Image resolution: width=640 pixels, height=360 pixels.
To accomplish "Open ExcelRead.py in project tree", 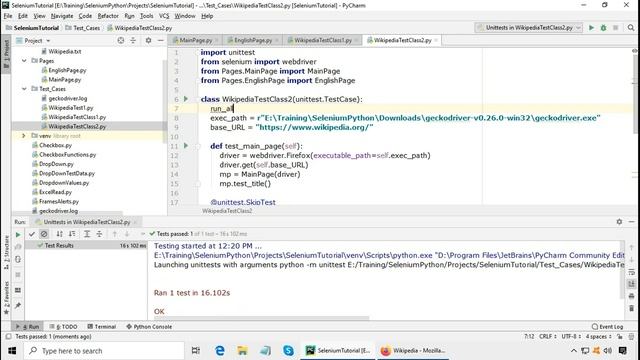I will 55,192.
